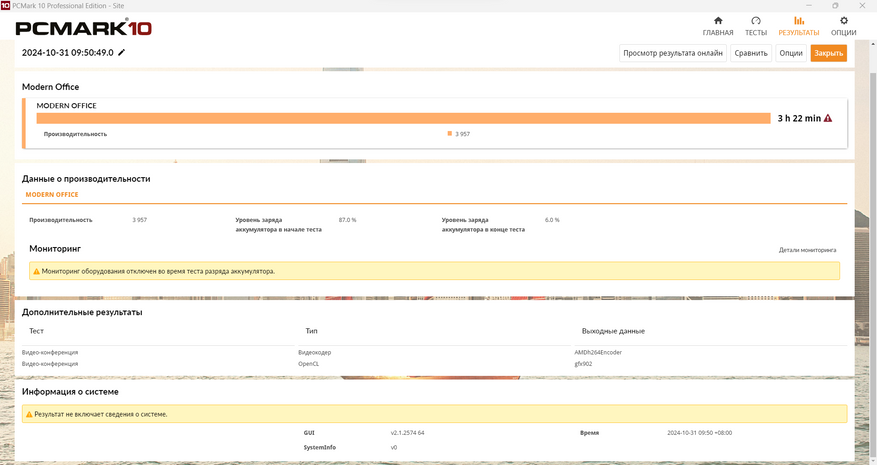This screenshot has height=465, width=877.
Task: Click orange Производительность legend swatch
Action: point(450,134)
